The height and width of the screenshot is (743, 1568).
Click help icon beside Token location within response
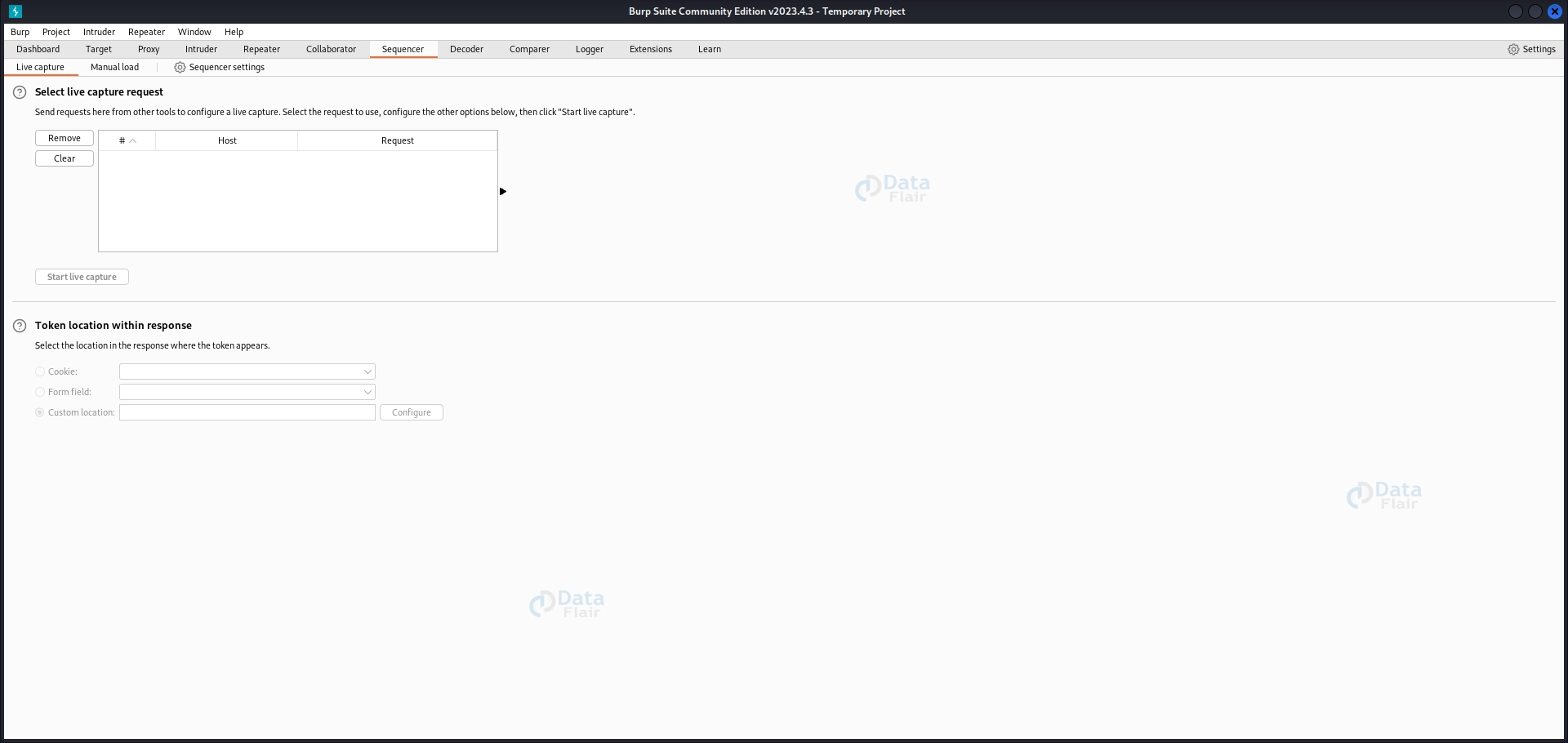click(x=20, y=326)
